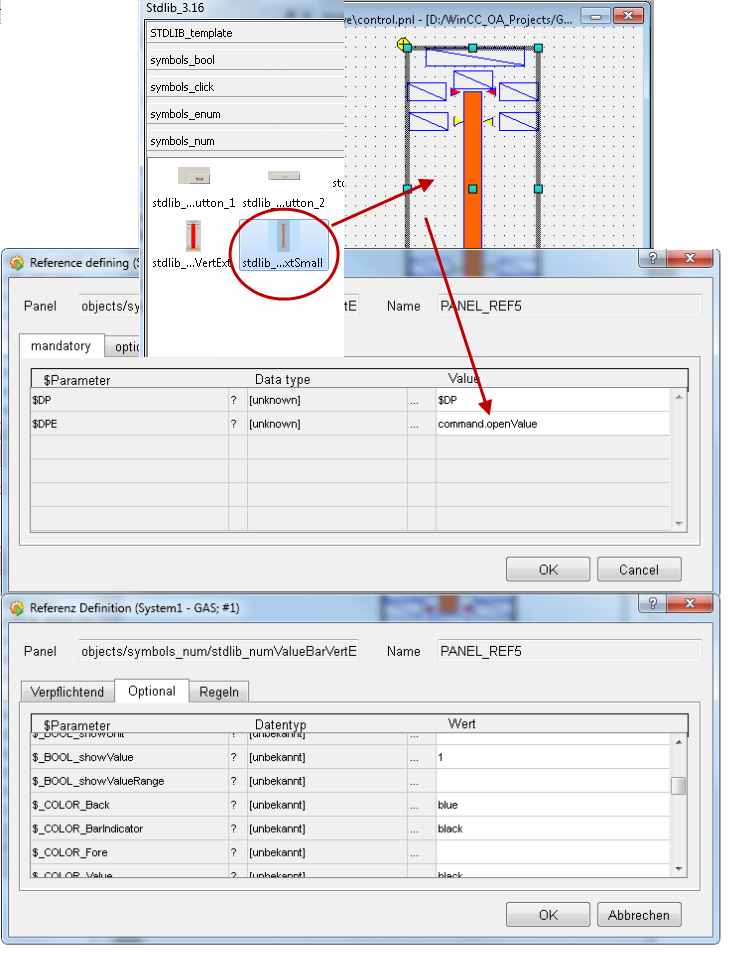Switch to the Regeln tab

pos(219,692)
